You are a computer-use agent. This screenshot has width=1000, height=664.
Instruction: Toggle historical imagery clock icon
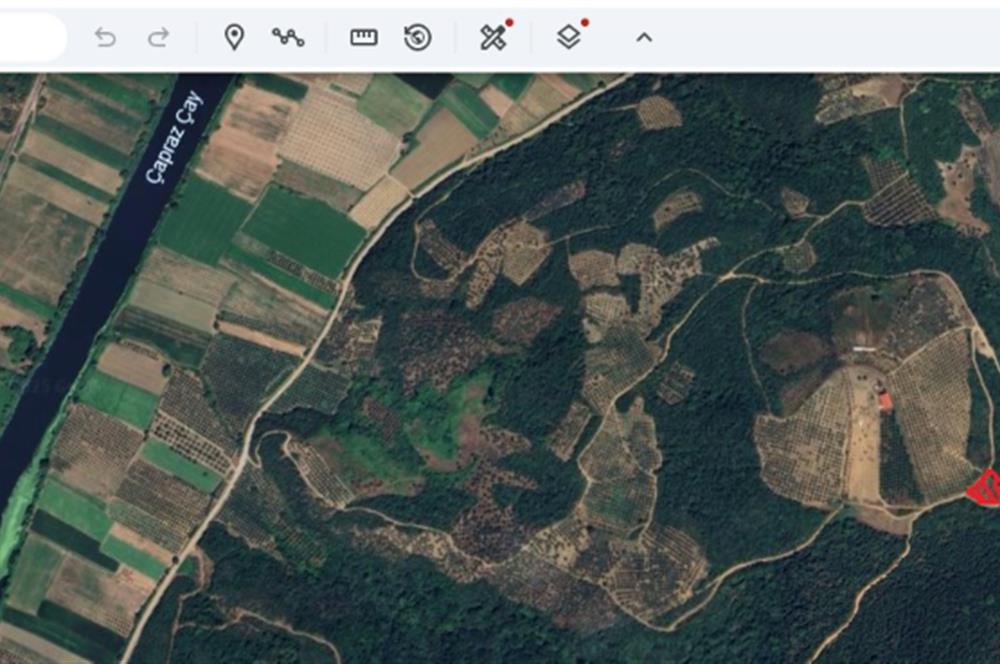pyautogui.click(x=418, y=38)
